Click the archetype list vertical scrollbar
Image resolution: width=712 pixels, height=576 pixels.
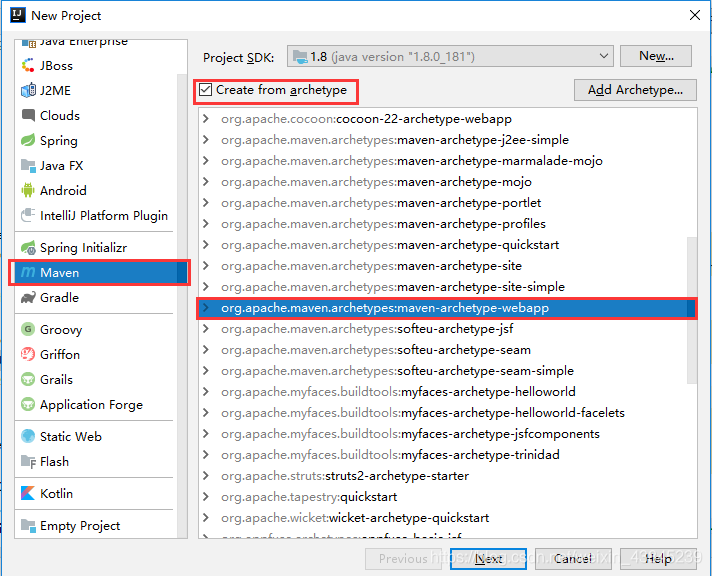click(x=692, y=310)
